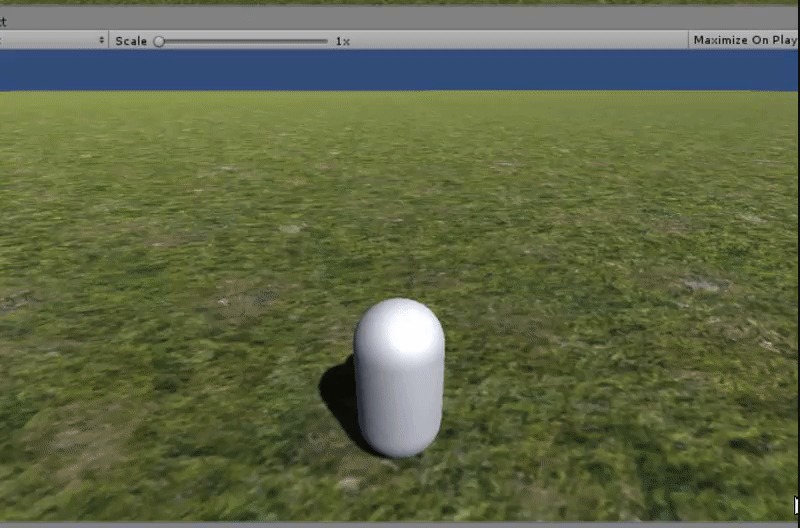Image resolution: width=800 pixels, height=528 pixels.
Task: Click the middle of the Scale slider track
Action: [x=243, y=41]
